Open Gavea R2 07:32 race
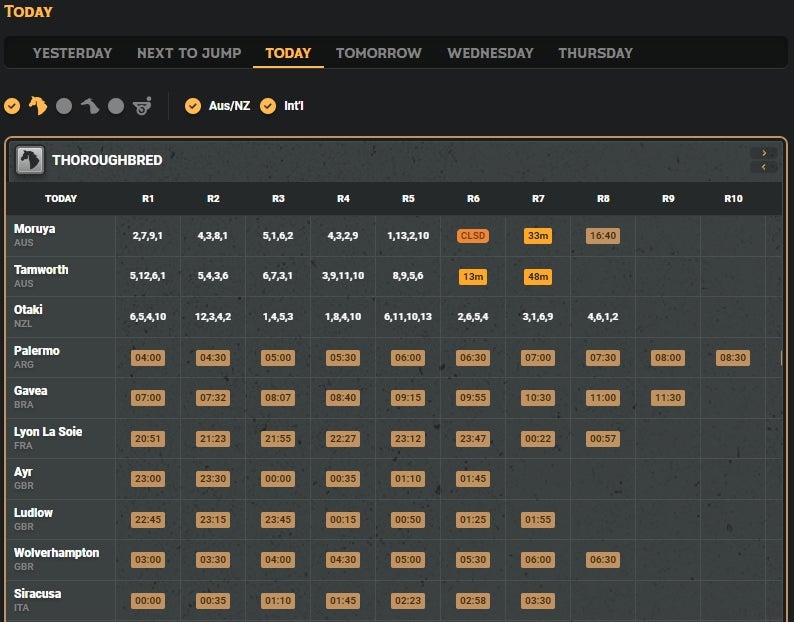The width and height of the screenshot is (794, 622). pyautogui.click(x=213, y=398)
